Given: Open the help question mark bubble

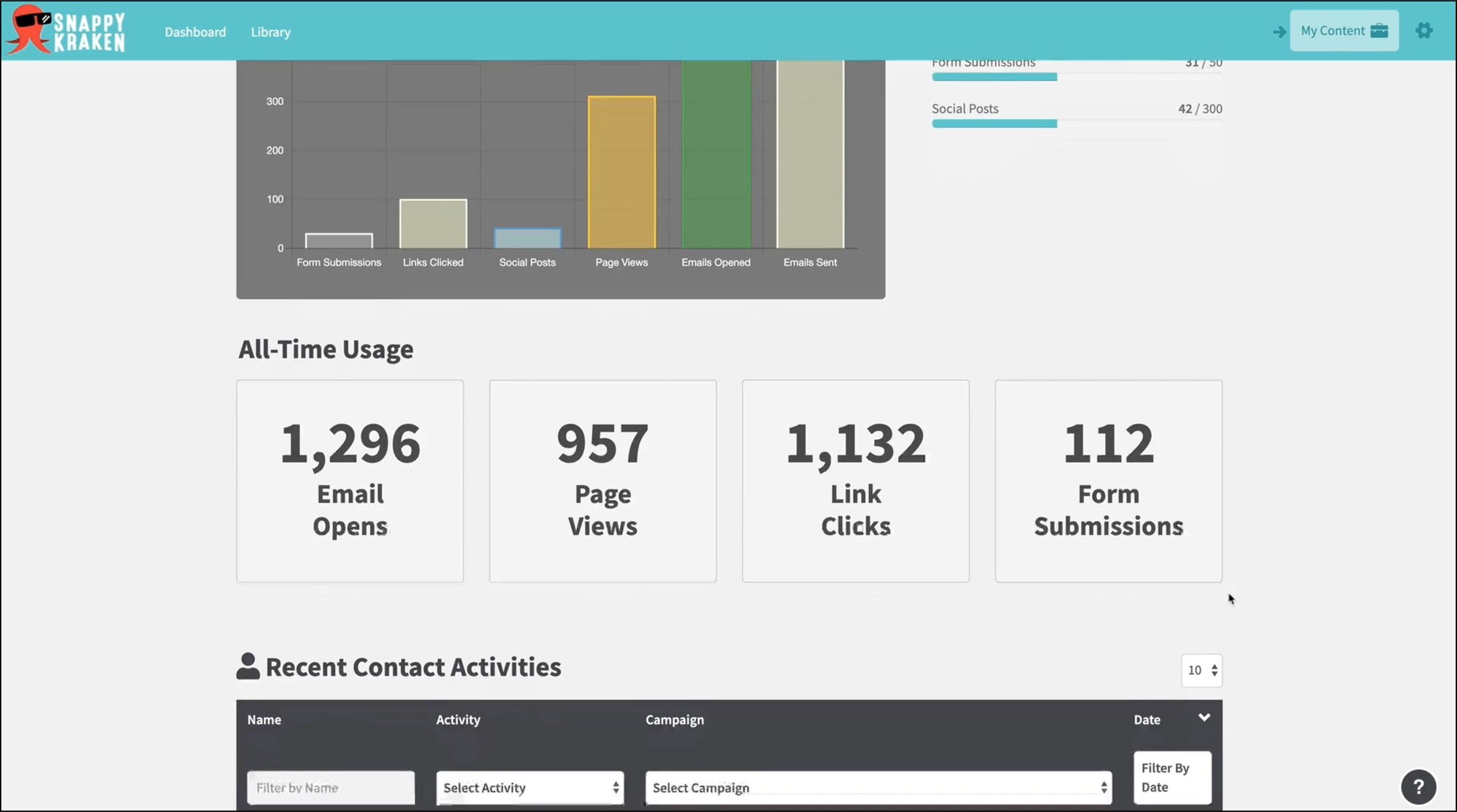Looking at the screenshot, I should click(1418, 787).
